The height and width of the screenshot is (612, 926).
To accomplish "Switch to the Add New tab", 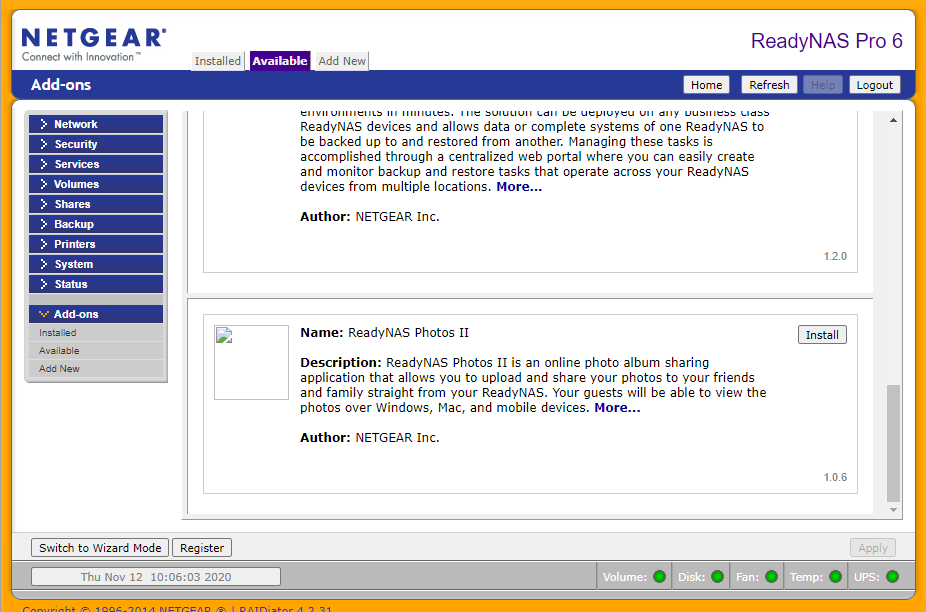I will [342, 61].
